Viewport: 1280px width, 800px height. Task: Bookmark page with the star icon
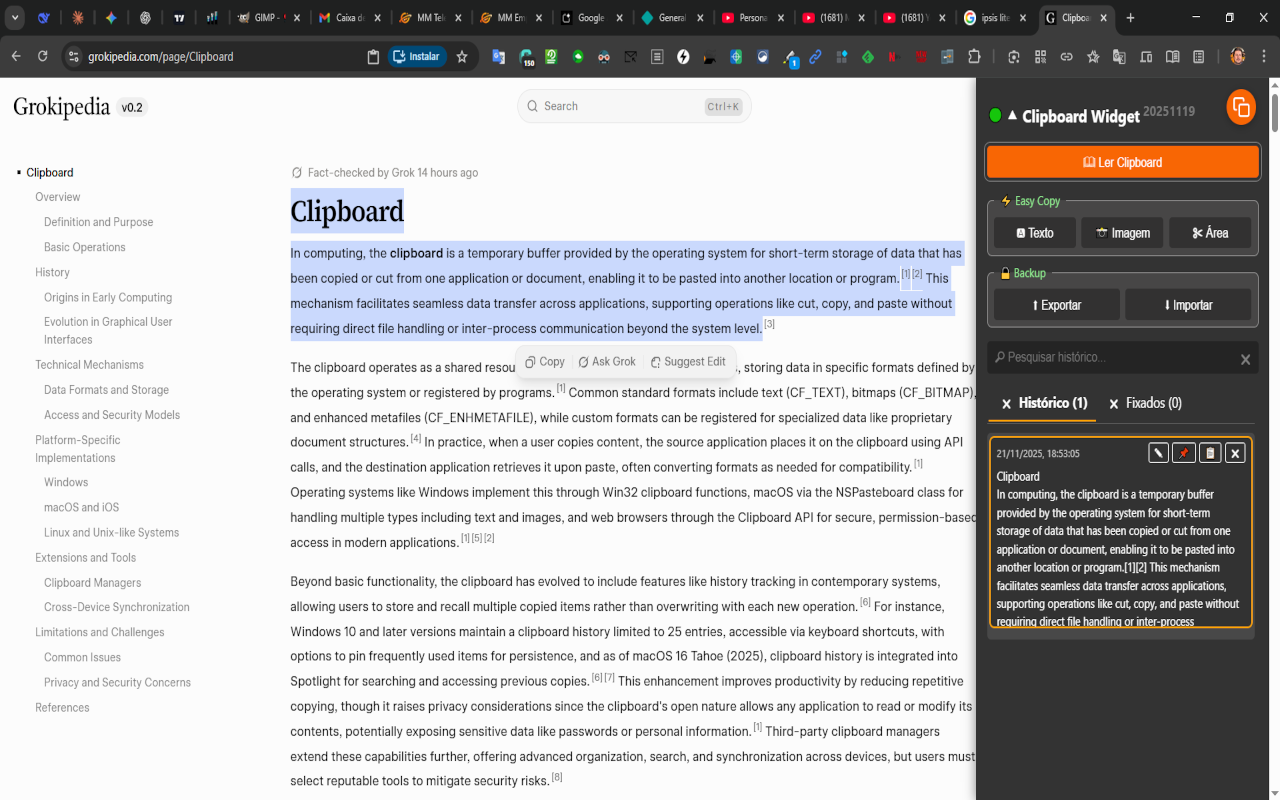point(462,57)
